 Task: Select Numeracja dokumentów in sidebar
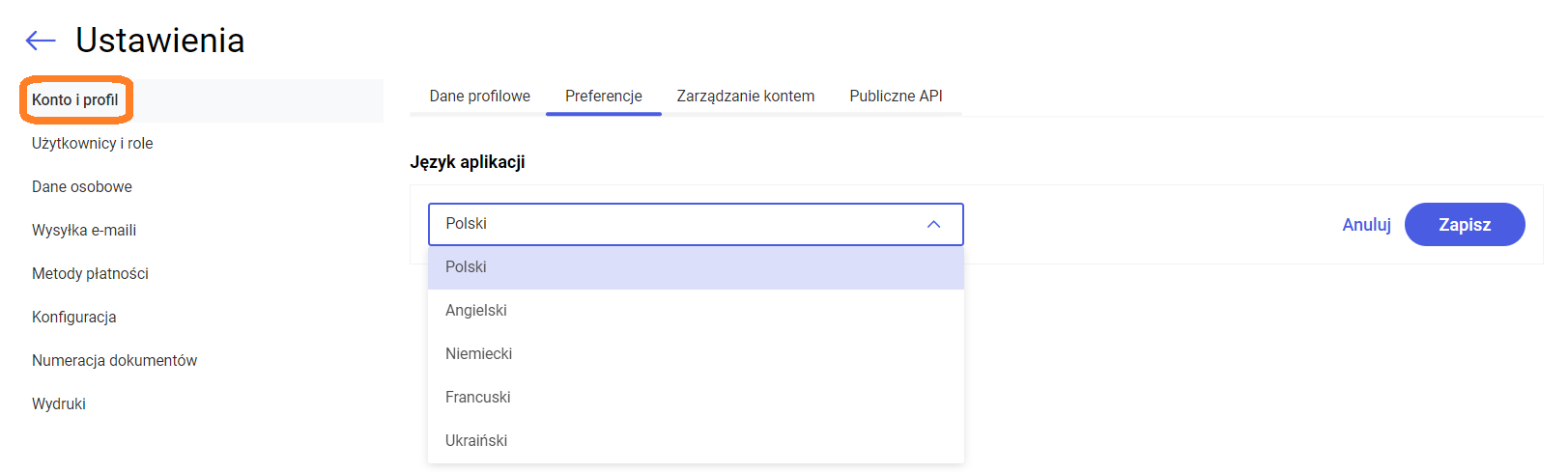(x=114, y=361)
